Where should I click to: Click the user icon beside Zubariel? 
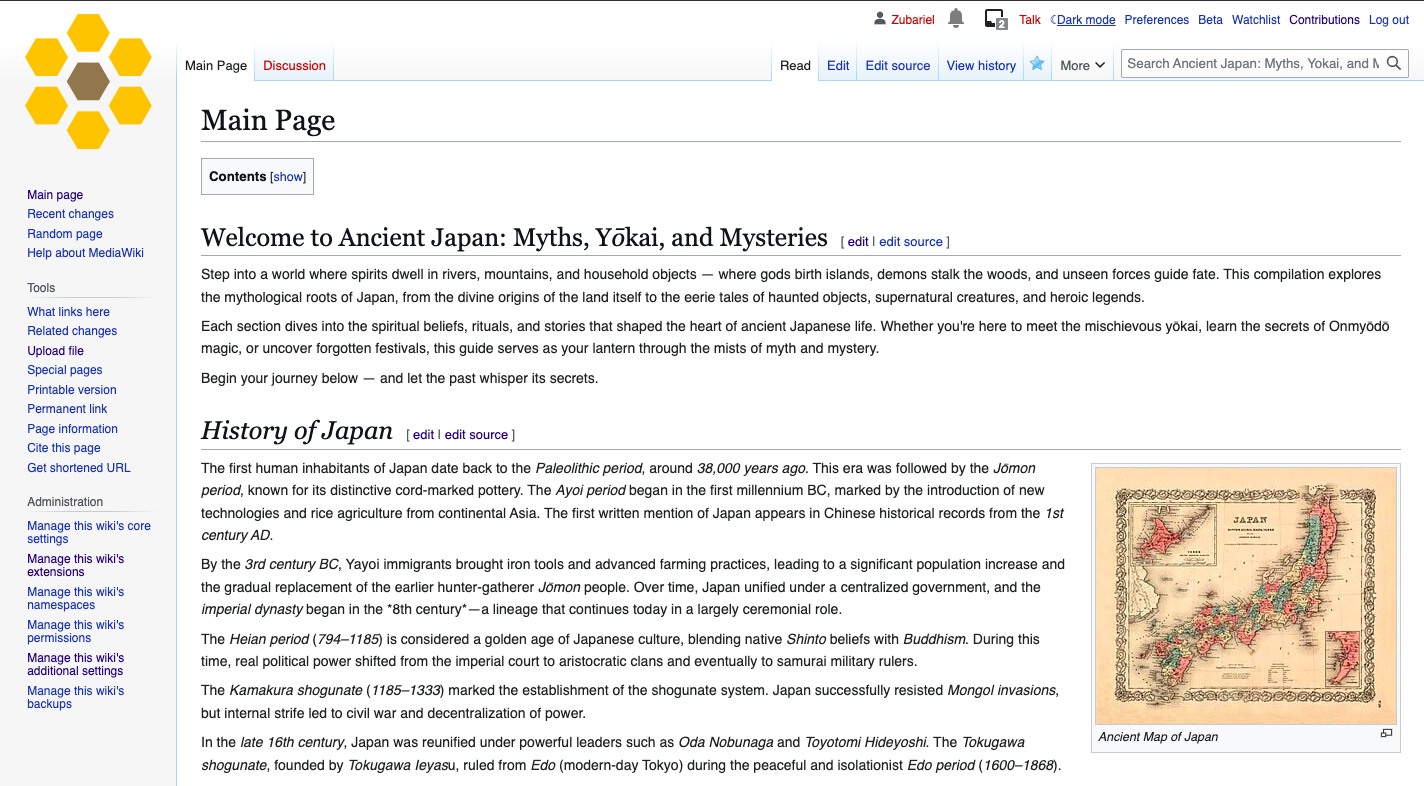coord(880,19)
